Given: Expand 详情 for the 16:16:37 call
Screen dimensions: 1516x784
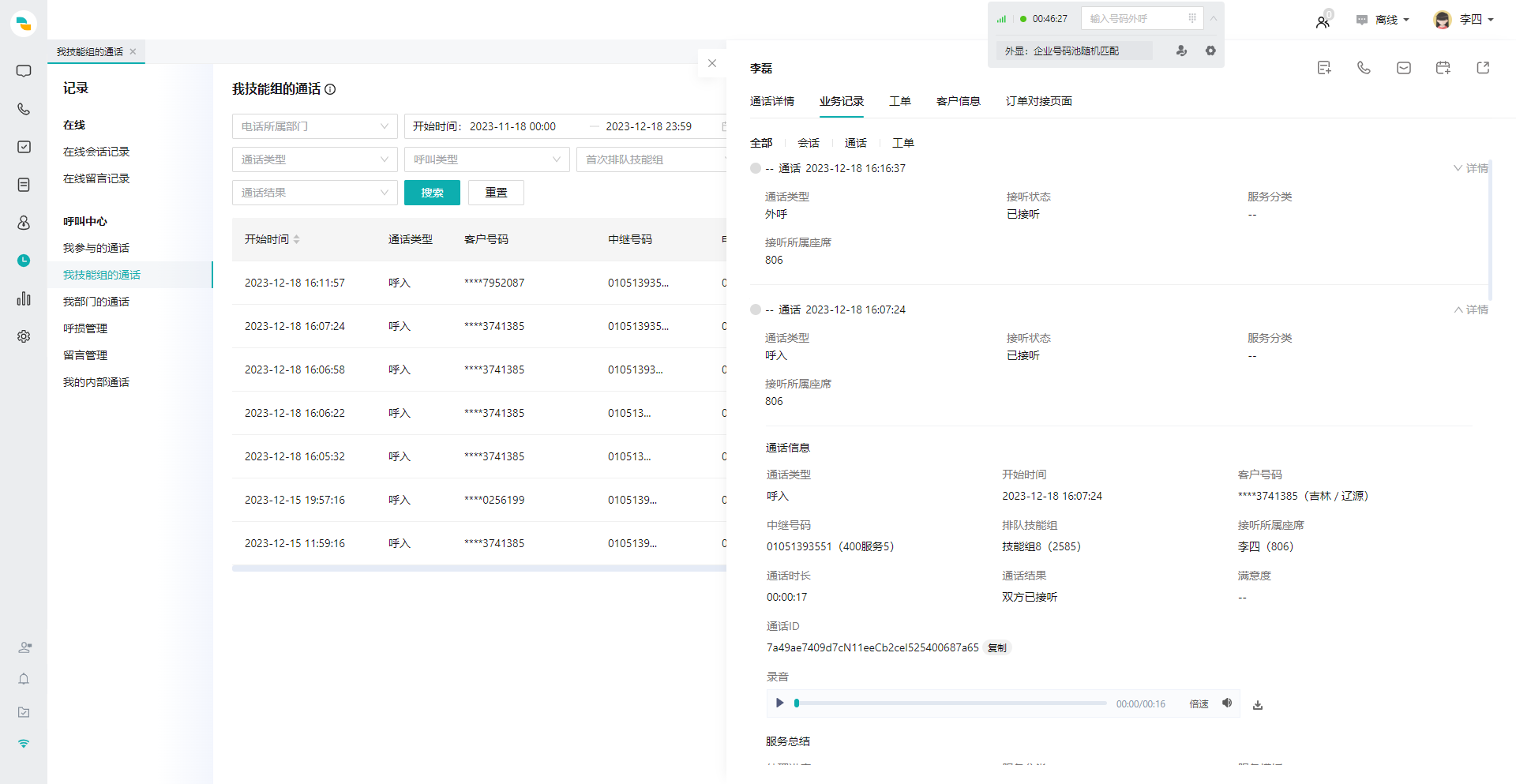Looking at the screenshot, I should 1471,168.
